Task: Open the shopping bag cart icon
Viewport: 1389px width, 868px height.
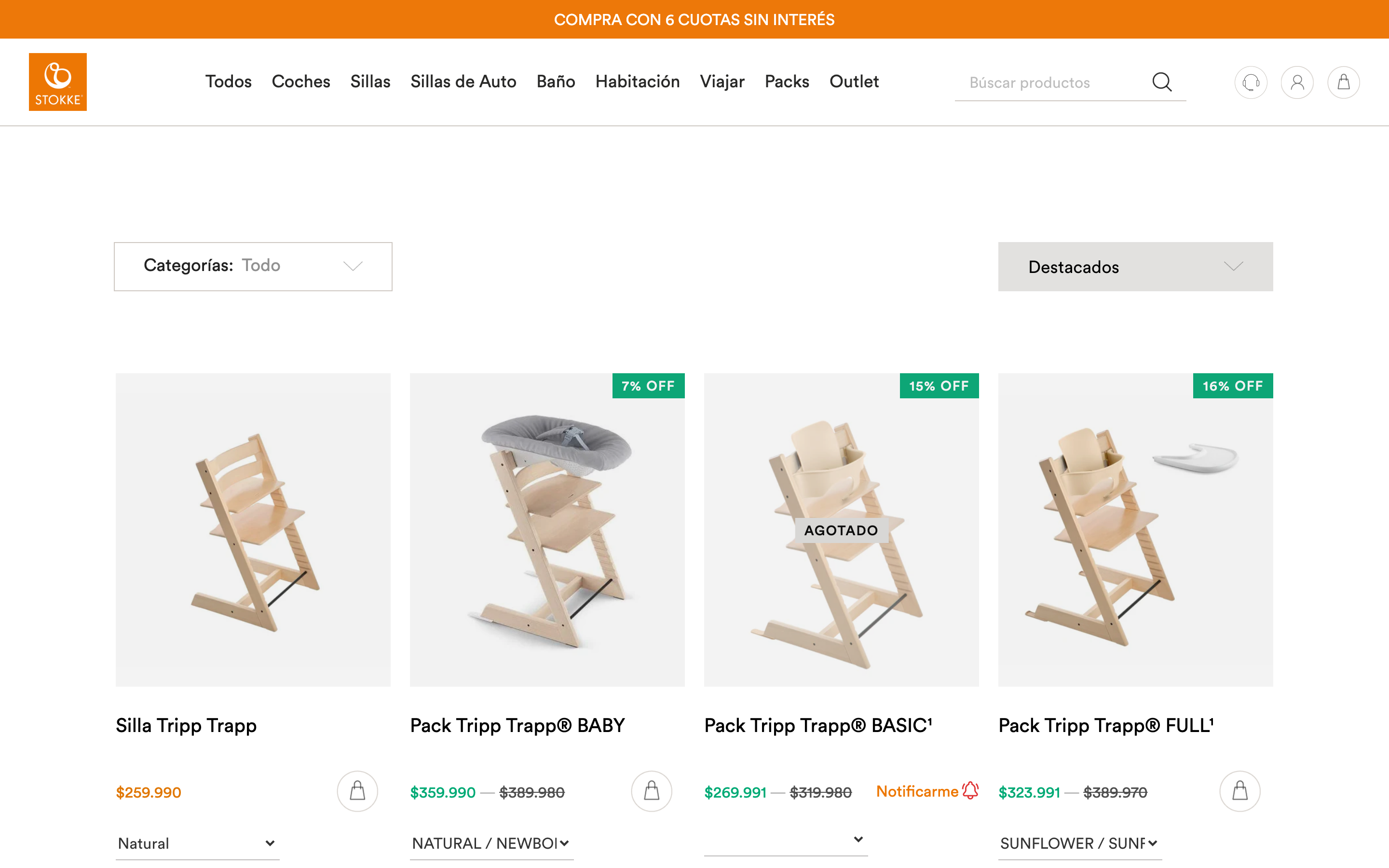Action: [1343, 82]
